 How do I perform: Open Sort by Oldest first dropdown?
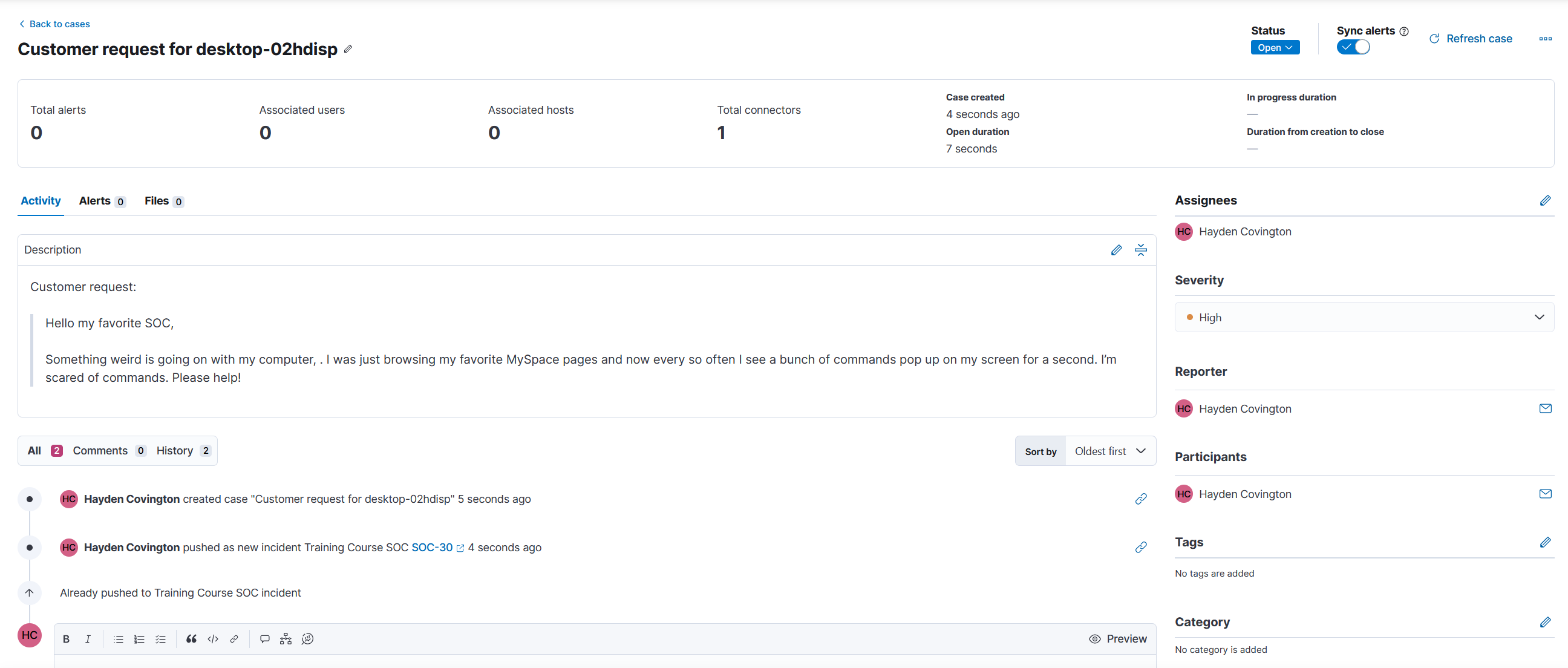(x=1109, y=451)
